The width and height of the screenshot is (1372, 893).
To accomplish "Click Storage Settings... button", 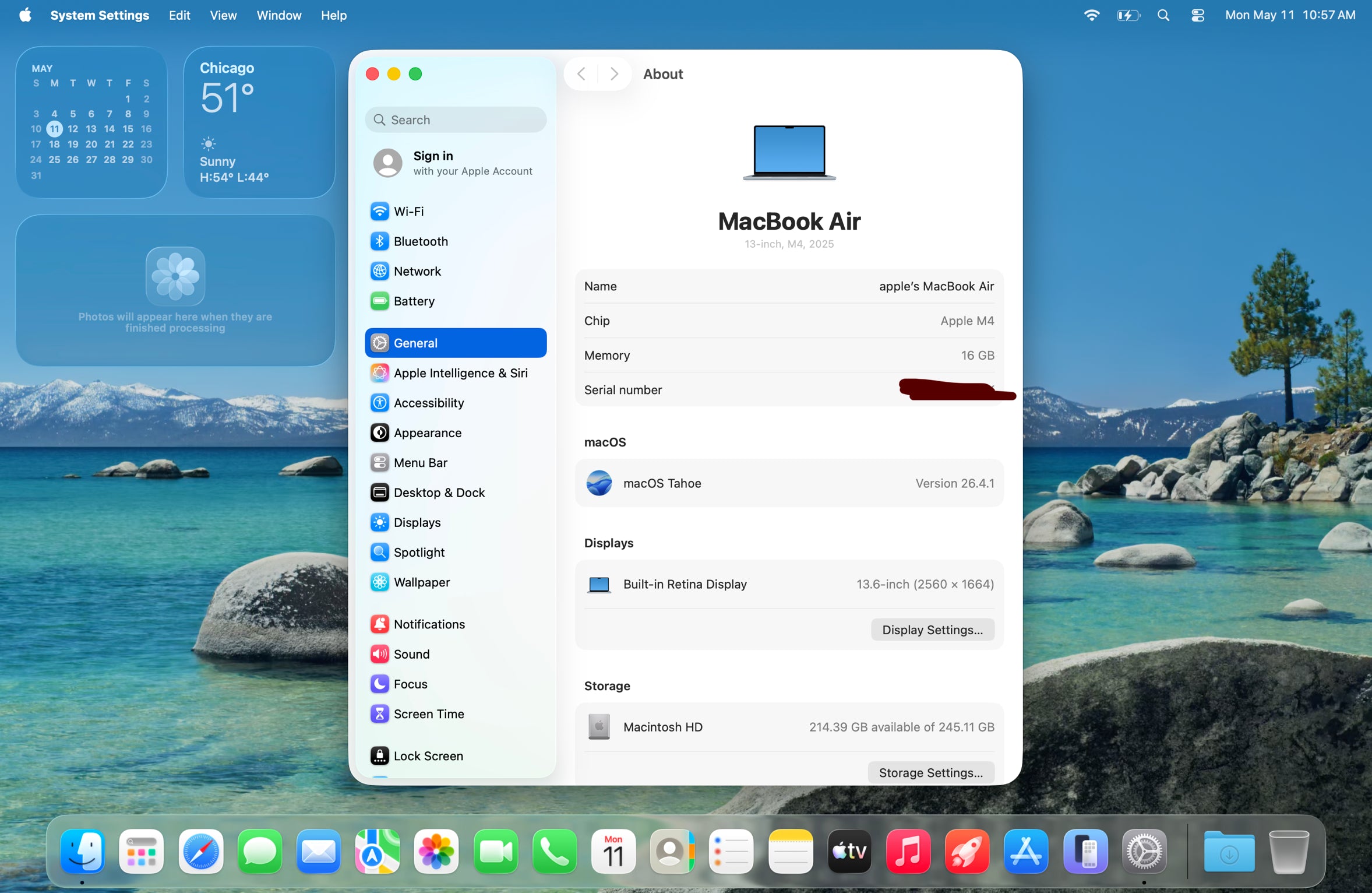I will coord(930,772).
